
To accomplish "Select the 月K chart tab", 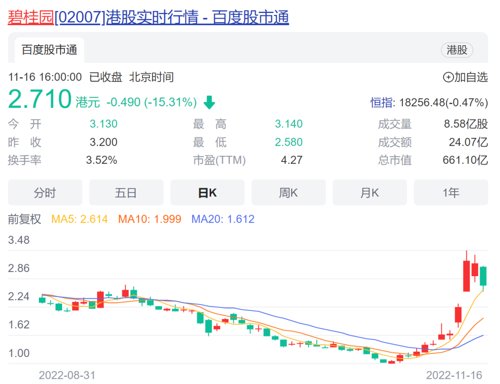I will click(x=370, y=193).
